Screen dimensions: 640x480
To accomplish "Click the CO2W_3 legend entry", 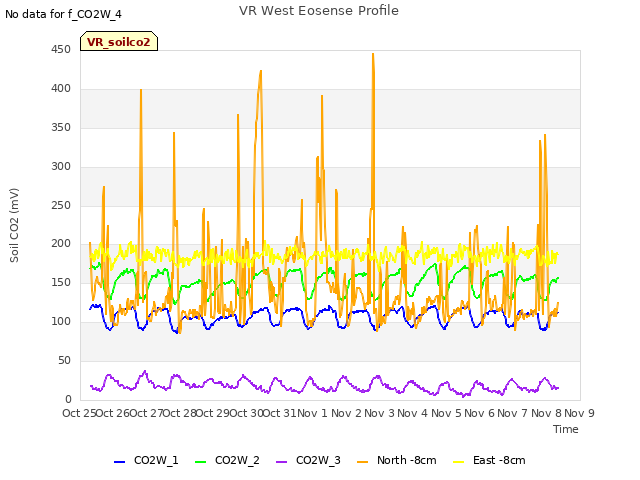I will point(308,460).
